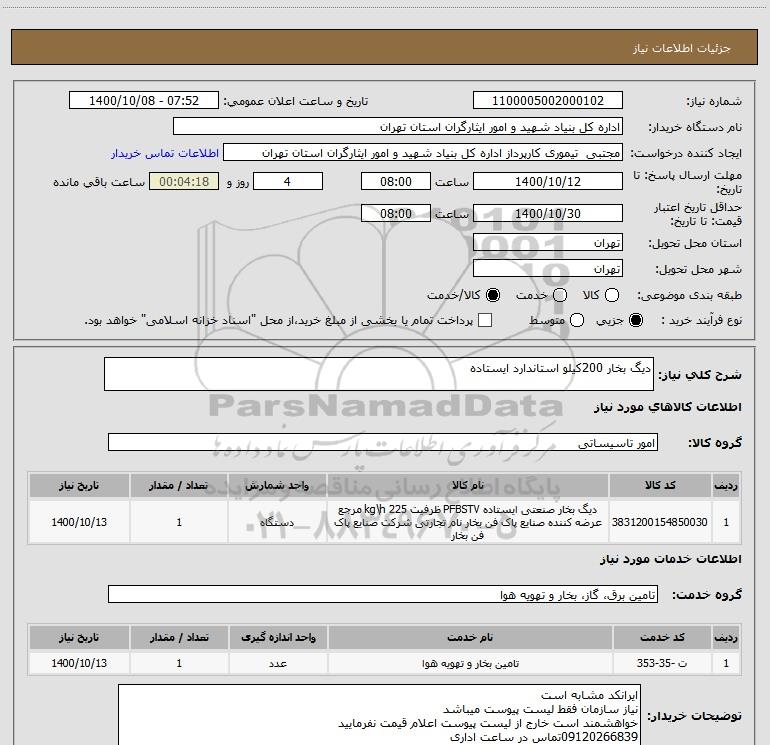Click goods code 3831200154850030 cell

(x=660, y=522)
